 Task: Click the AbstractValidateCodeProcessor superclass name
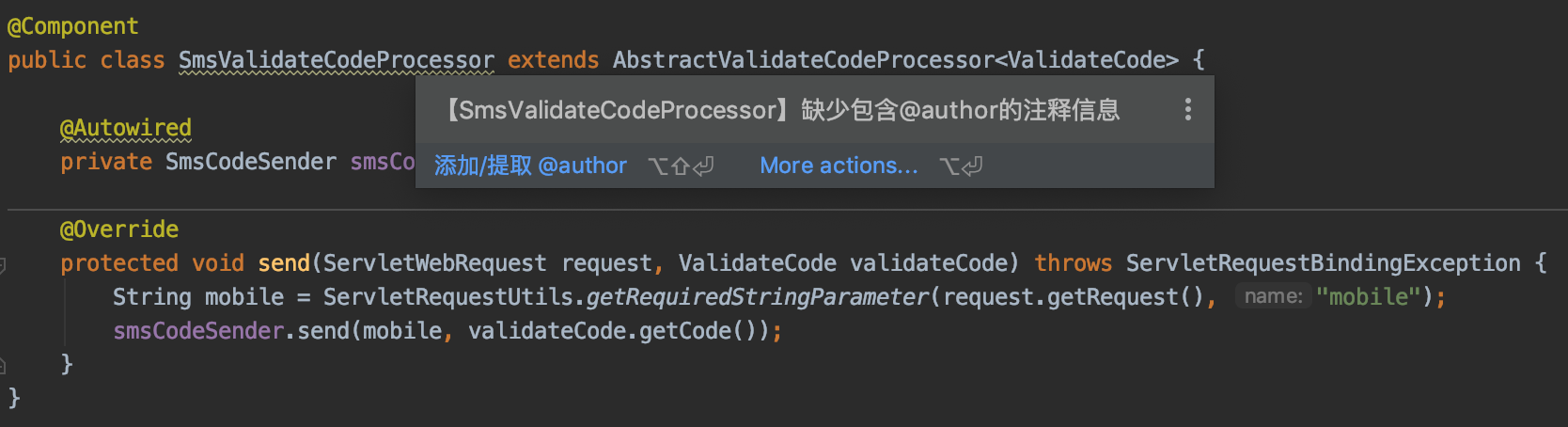802,60
